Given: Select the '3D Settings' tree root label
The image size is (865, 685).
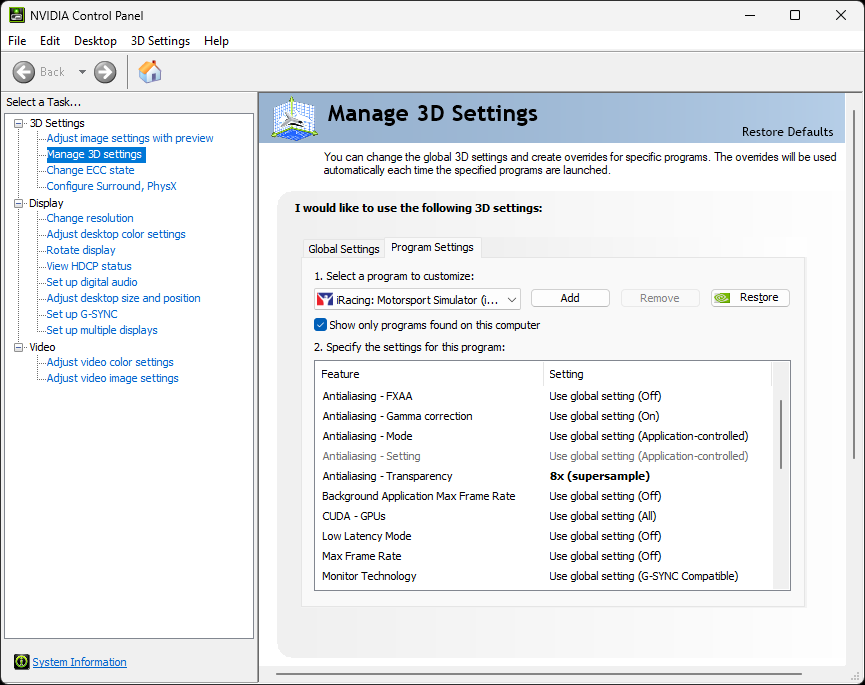Looking at the screenshot, I should [x=57, y=124].
